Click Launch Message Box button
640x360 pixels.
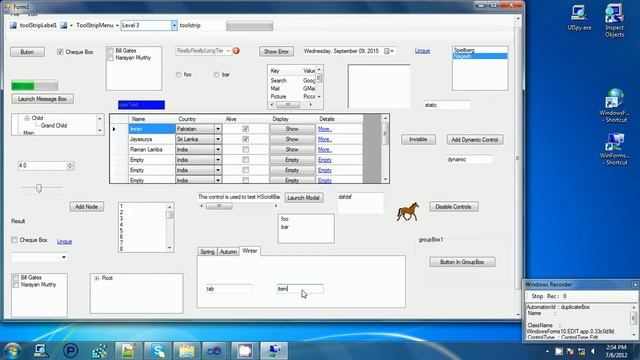coord(42,99)
